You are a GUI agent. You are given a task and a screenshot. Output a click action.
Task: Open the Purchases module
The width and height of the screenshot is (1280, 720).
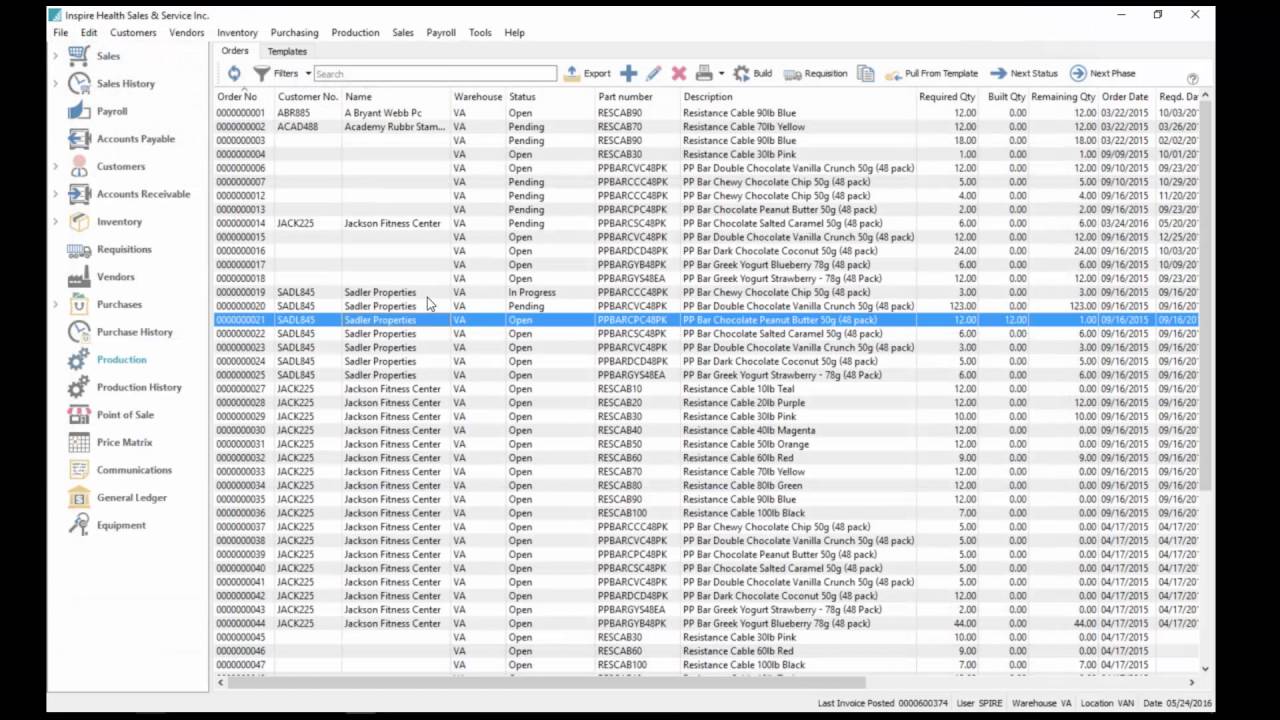[x=119, y=304]
